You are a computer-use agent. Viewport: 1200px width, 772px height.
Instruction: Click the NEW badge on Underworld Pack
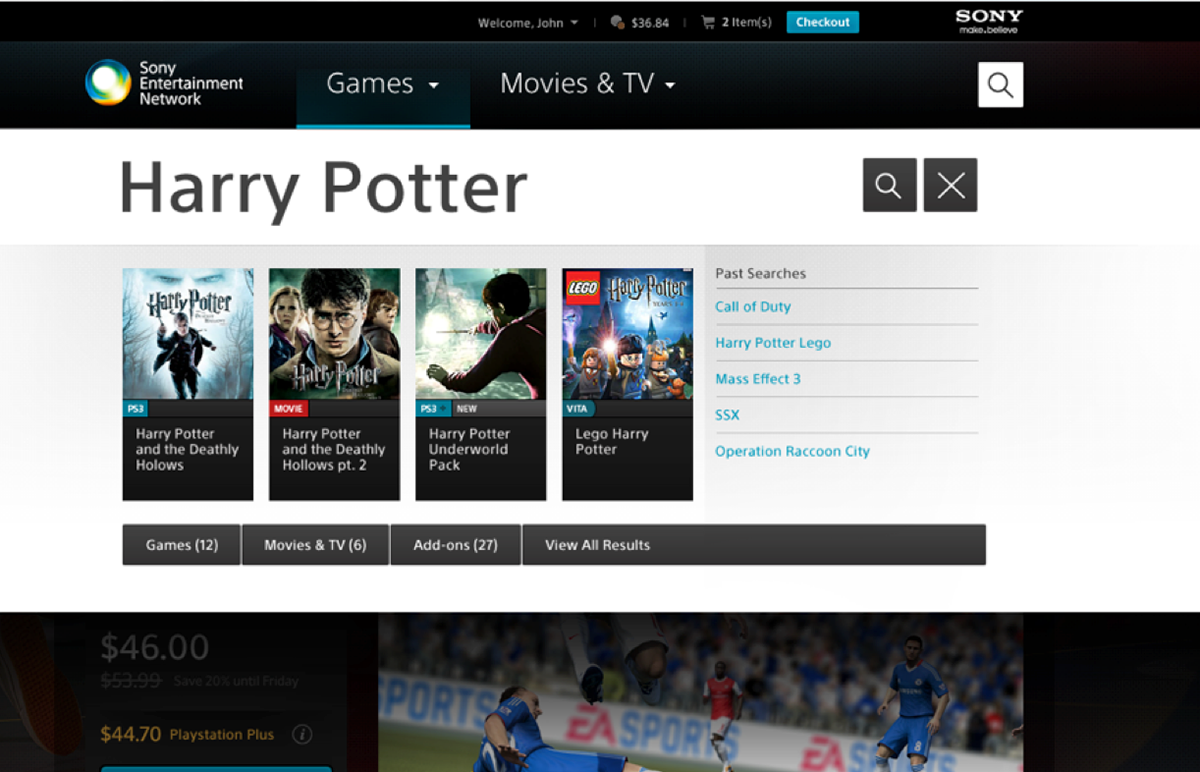click(x=467, y=408)
